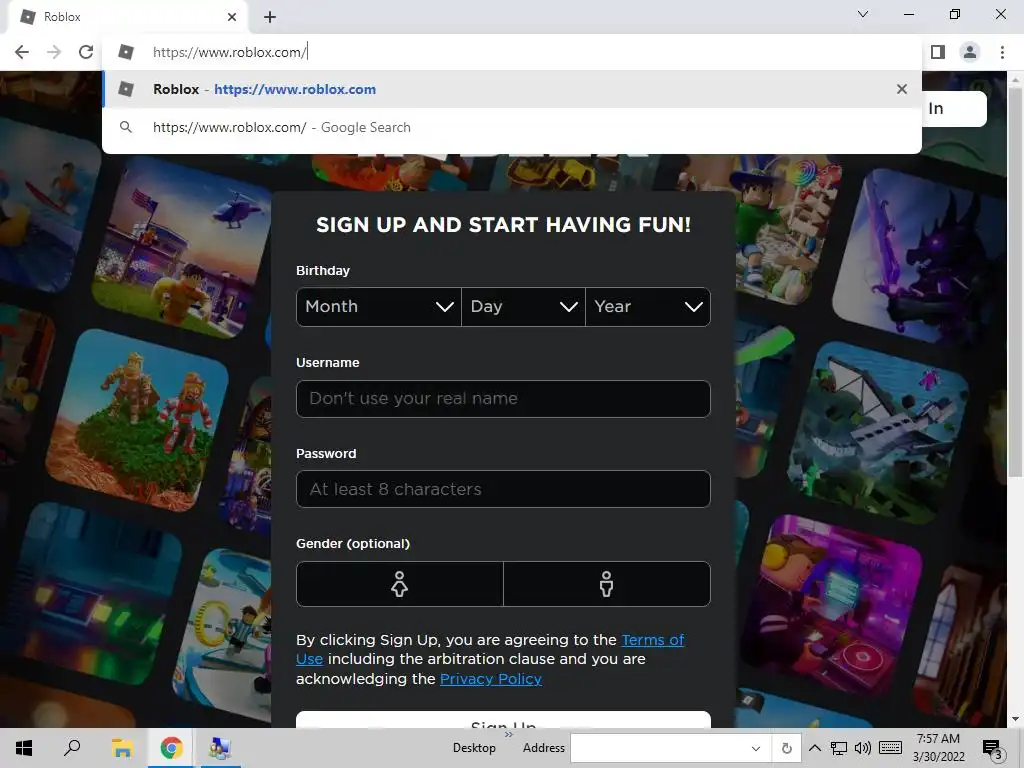Open the Windows Start menu
This screenshot has height=768, width=1024.
coord(24,748)
